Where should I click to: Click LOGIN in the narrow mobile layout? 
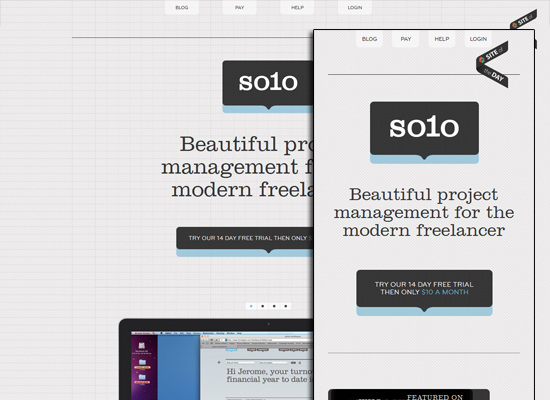coord(478,39)
